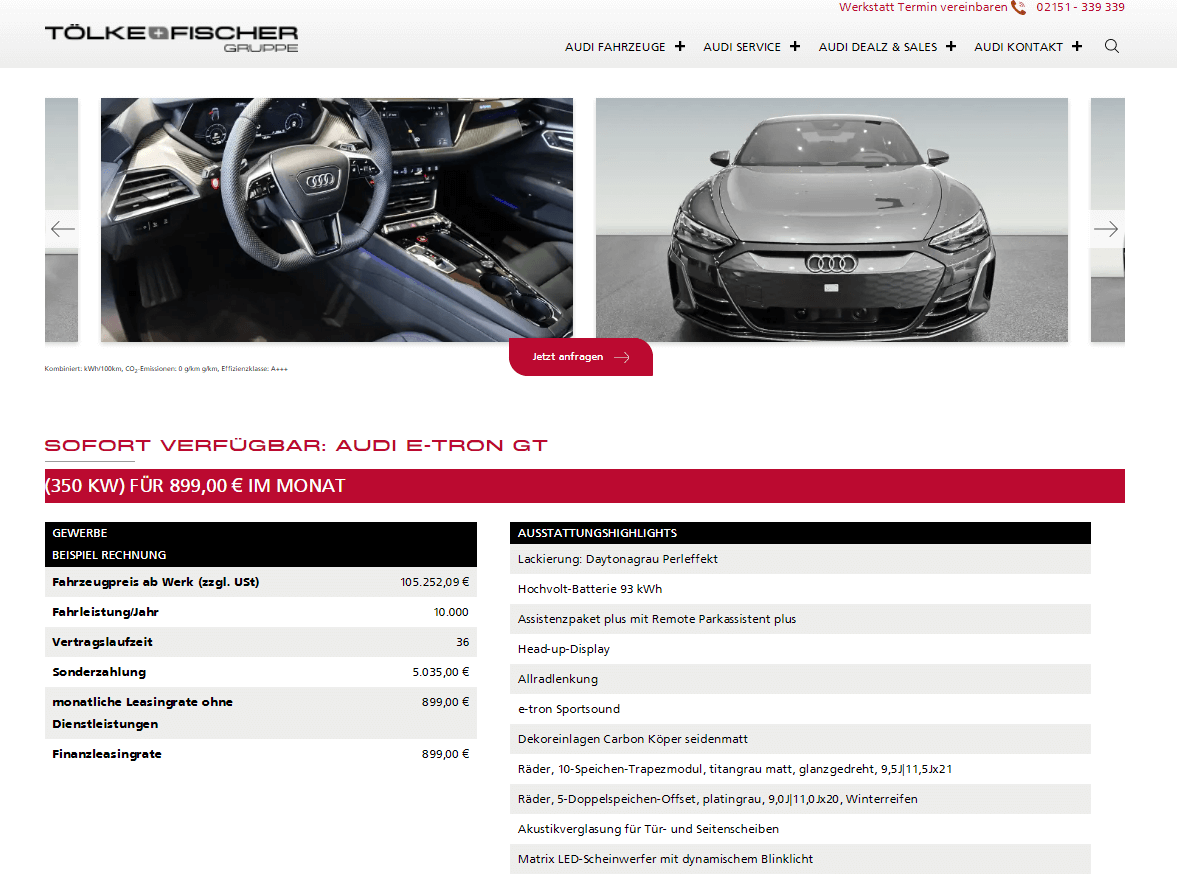Call the 02151 - 339 339 number link
This screenshot has width=1177, height=876.
click(x=1080, y=7)
